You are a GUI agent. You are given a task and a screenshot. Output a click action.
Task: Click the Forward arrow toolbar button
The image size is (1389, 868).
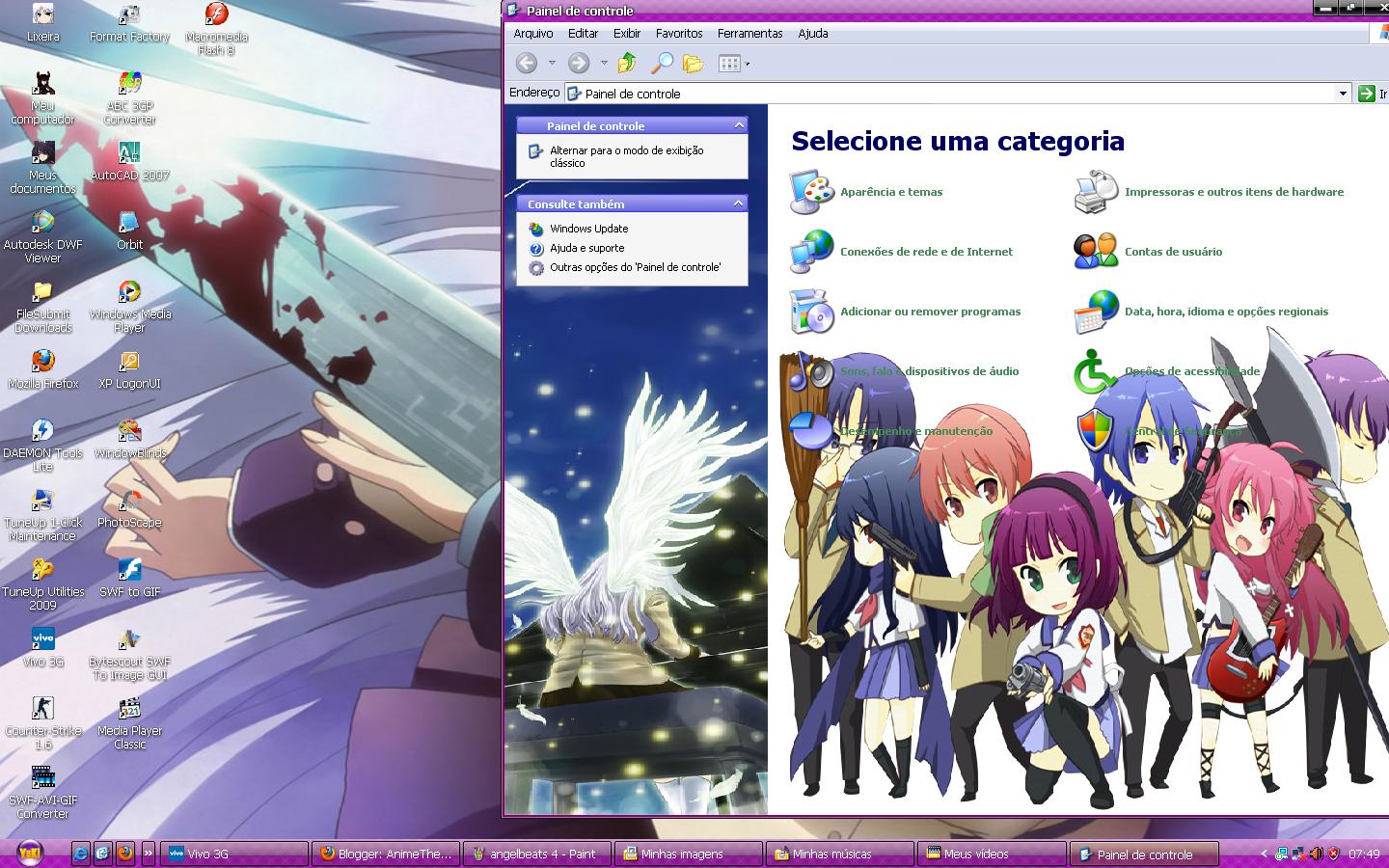coord(579,64)
